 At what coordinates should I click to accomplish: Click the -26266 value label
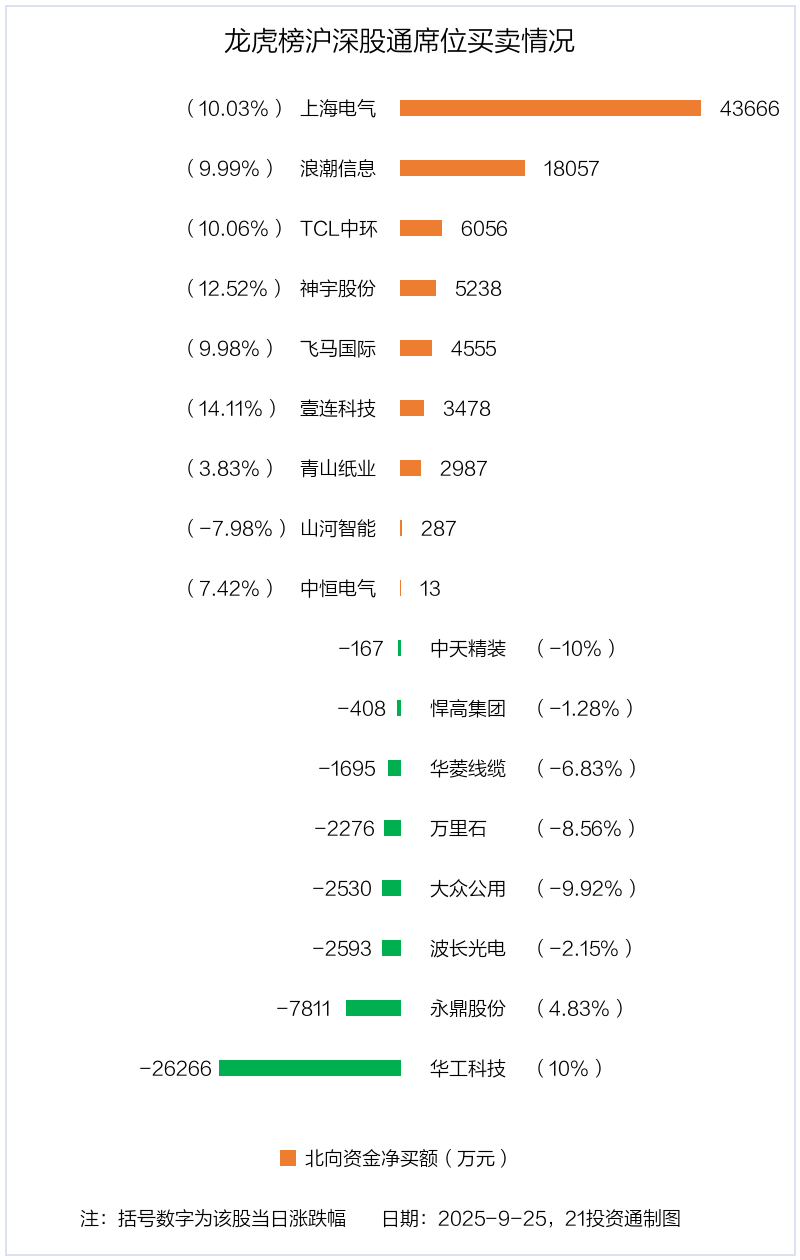176,1068
